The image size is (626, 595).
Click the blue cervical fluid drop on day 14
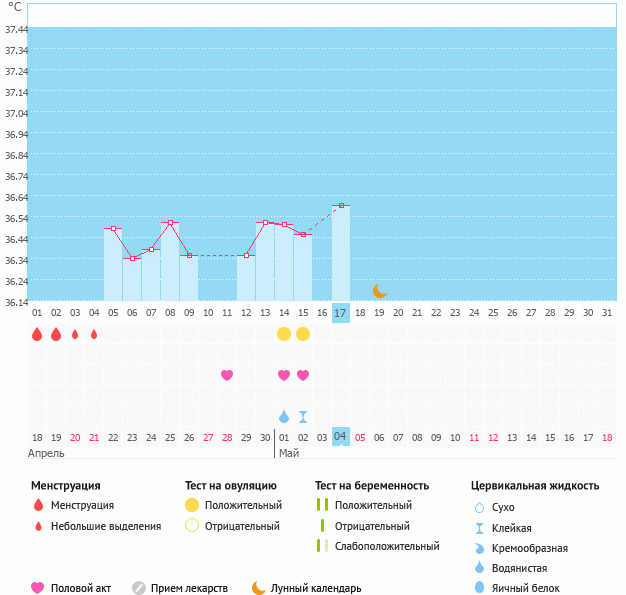click(x=284, y=416)
